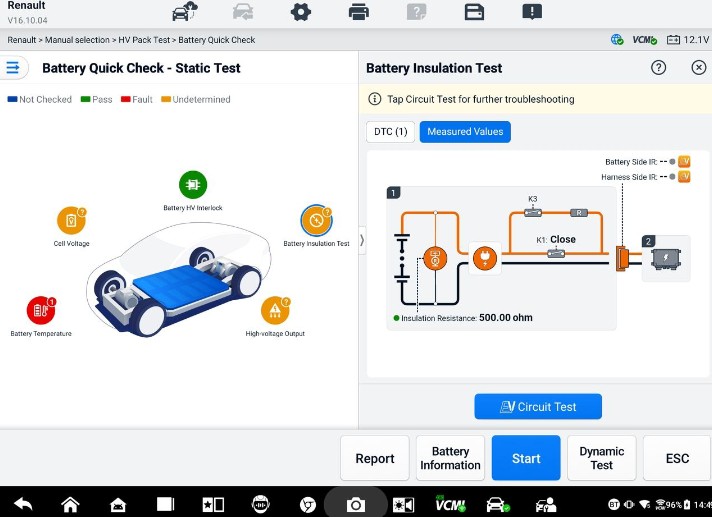This screenshot has width=712, height=517.
Task: Collapse the side panel with the arrow handle
Action: click(362, 240)
